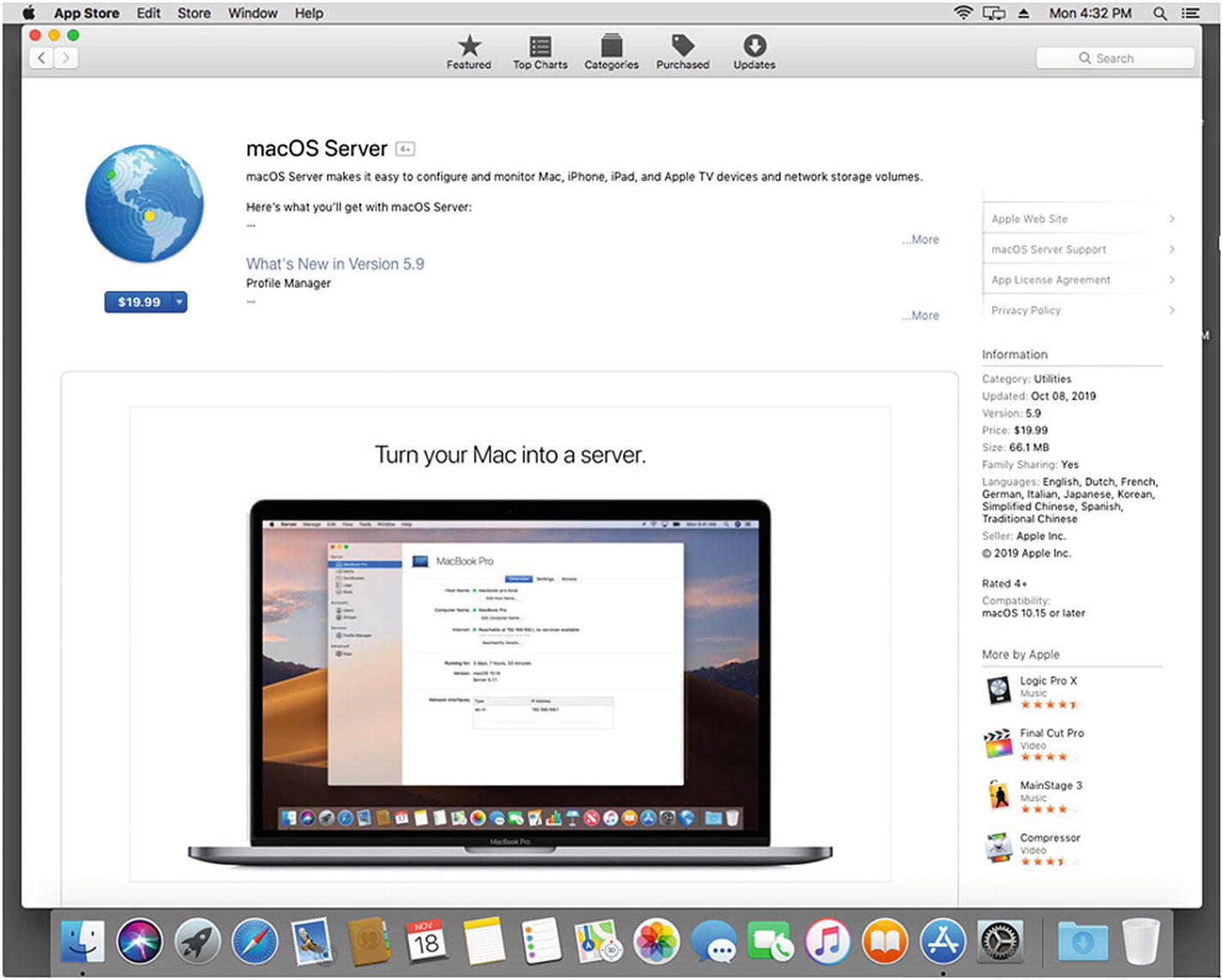Open the Categories toolbar section

[611, 51]
